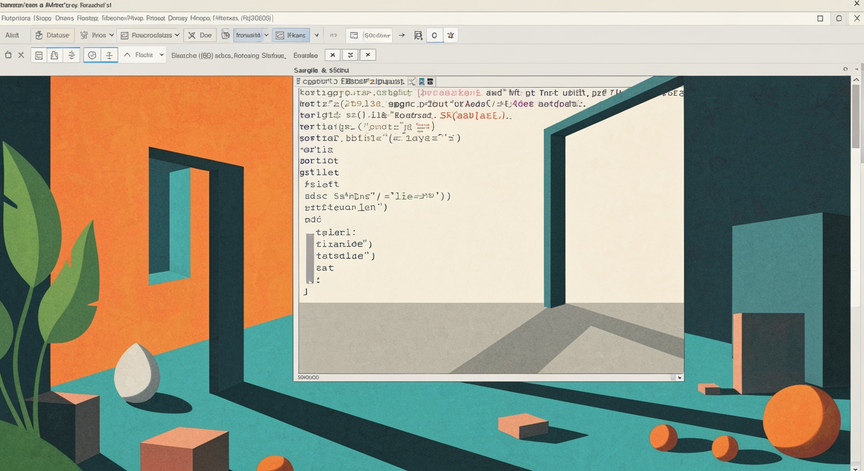Click the S0l0000 status text below the code panel

[308, 377]
